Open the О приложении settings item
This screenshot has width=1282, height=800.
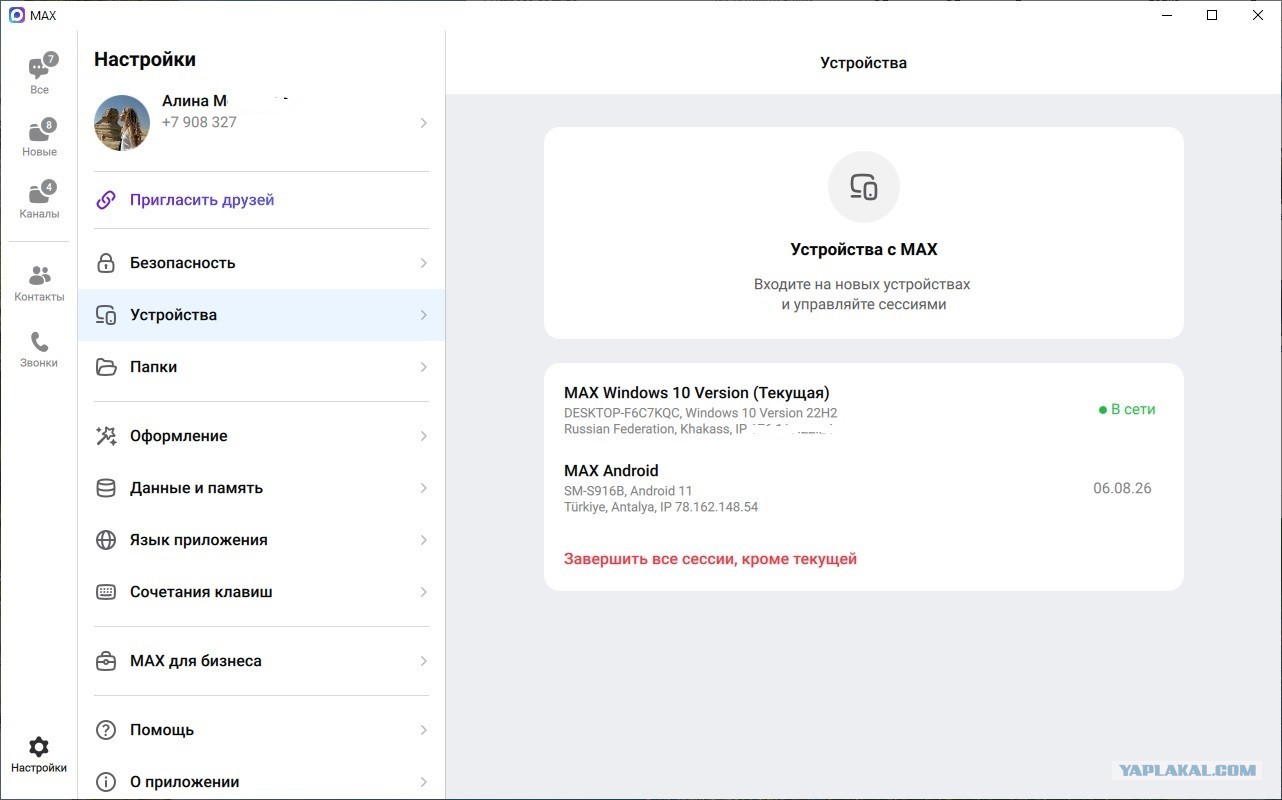[261, 782]
